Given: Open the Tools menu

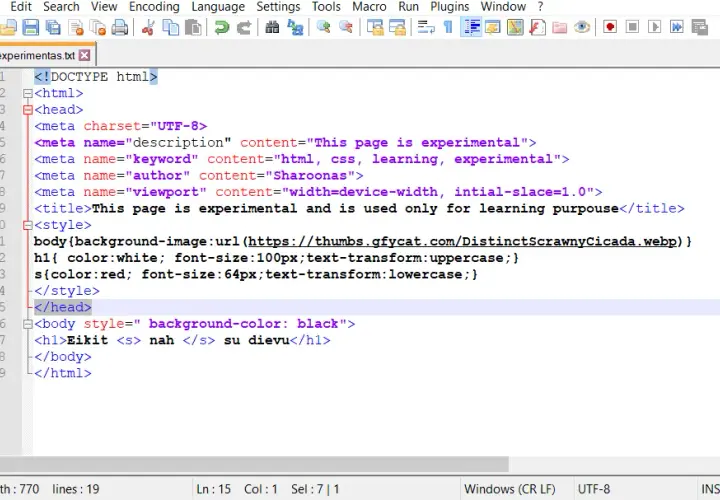Looking at the screenshot, I should coord(326,7).
